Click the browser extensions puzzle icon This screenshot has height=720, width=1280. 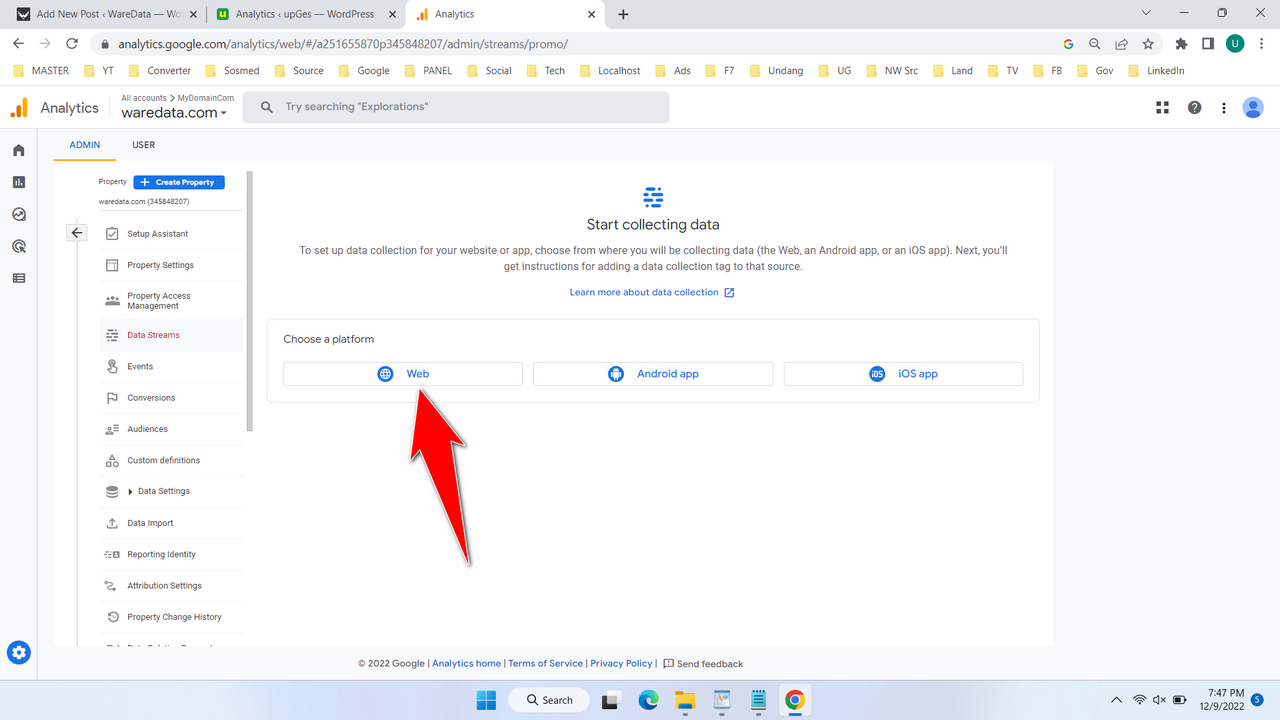coord(1181,44)
